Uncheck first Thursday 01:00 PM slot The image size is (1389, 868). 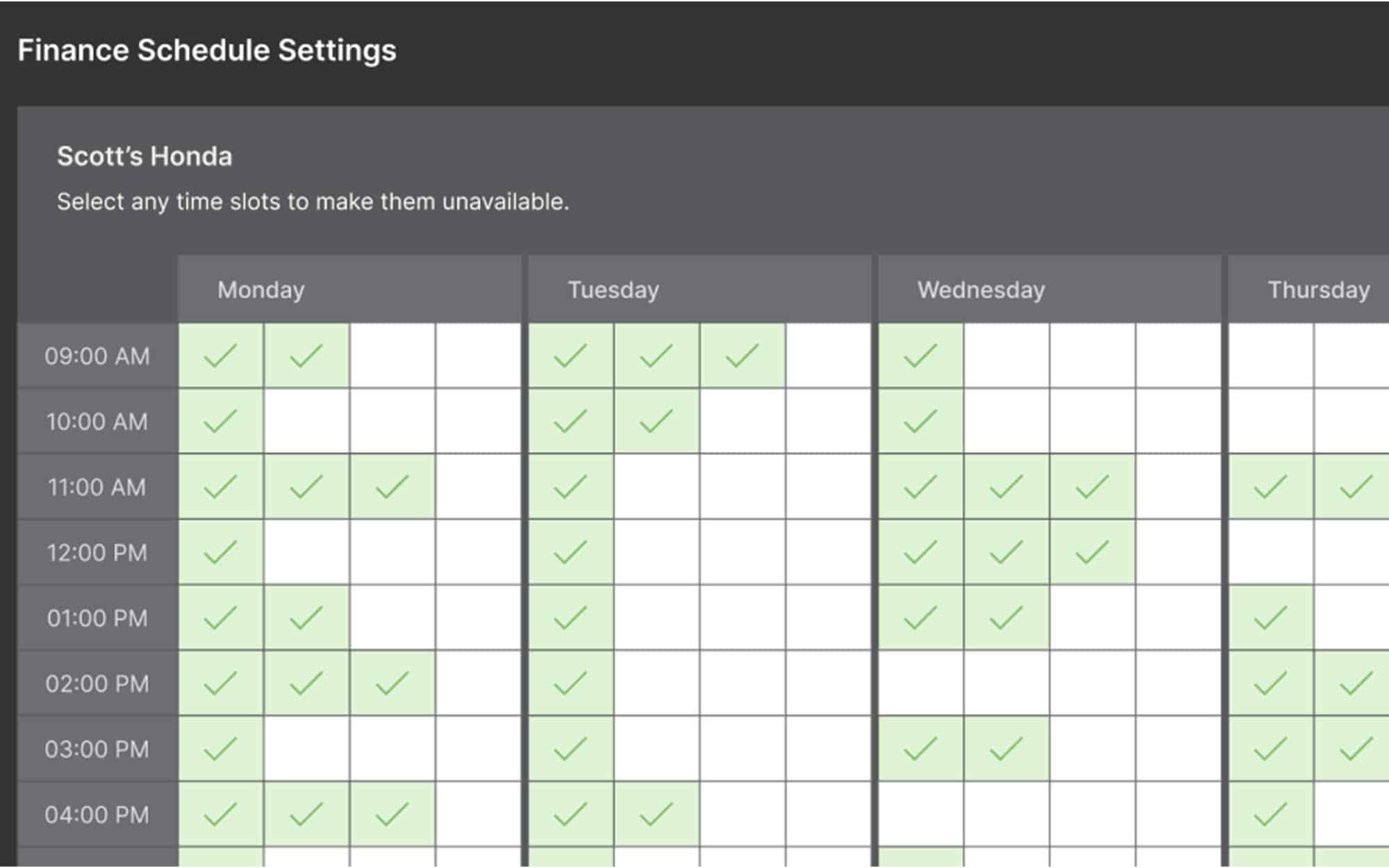tap(1271, 617)
